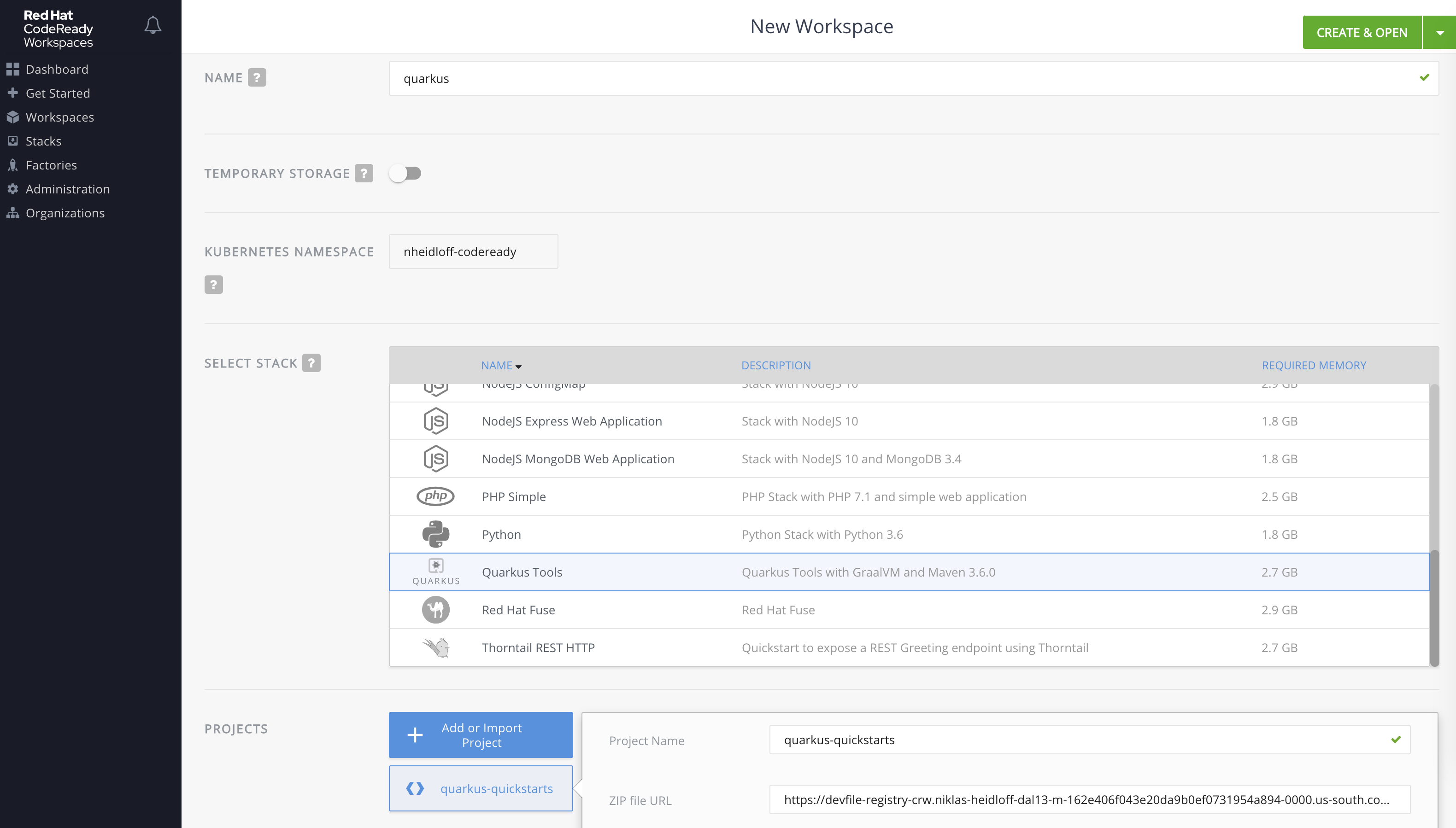This screenshot has height=828, width=1456.
Task: Click the PHP Simple stack logo
Action: click(435, 496)
